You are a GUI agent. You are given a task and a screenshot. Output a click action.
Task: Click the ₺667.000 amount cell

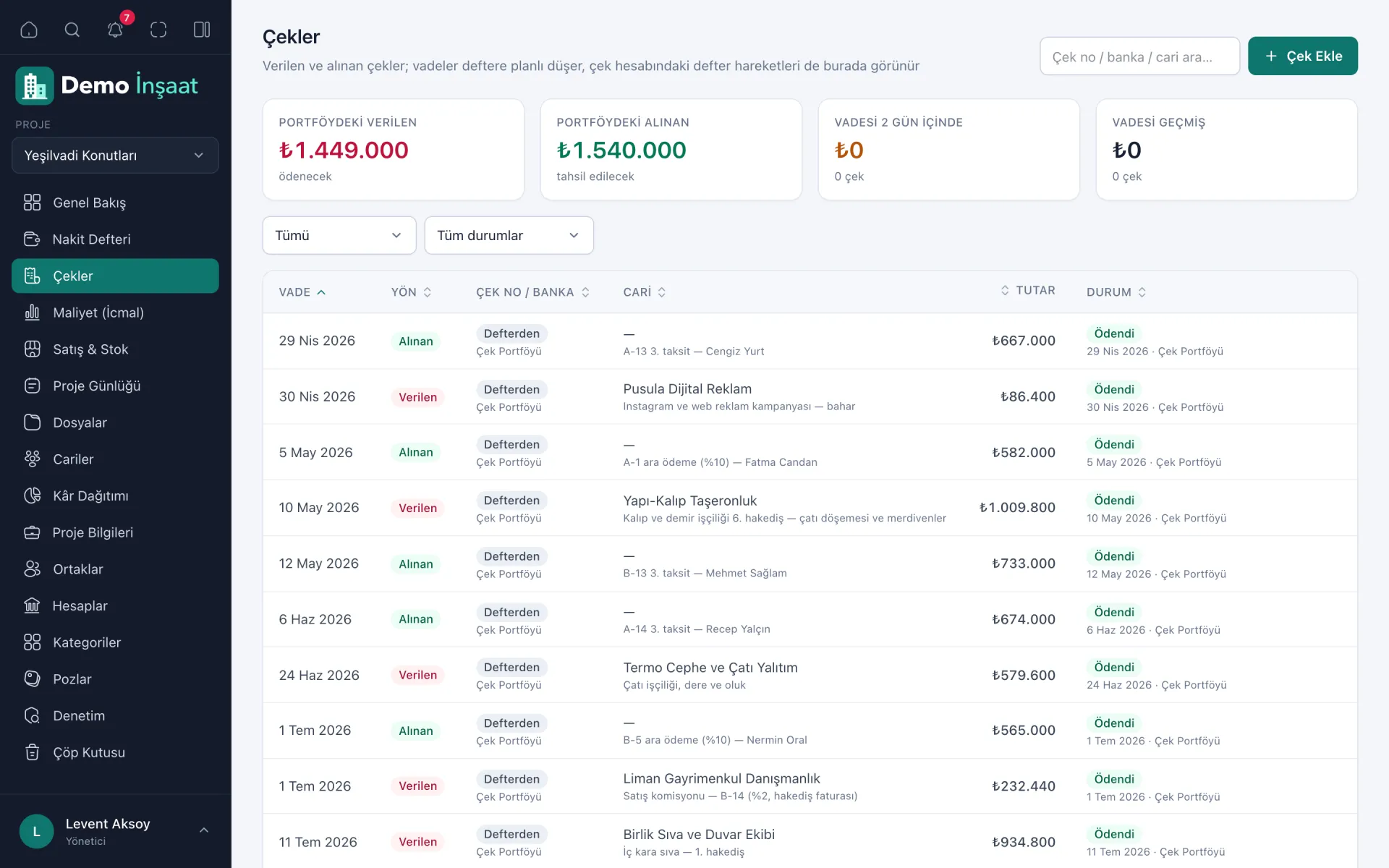point(1024,341)
